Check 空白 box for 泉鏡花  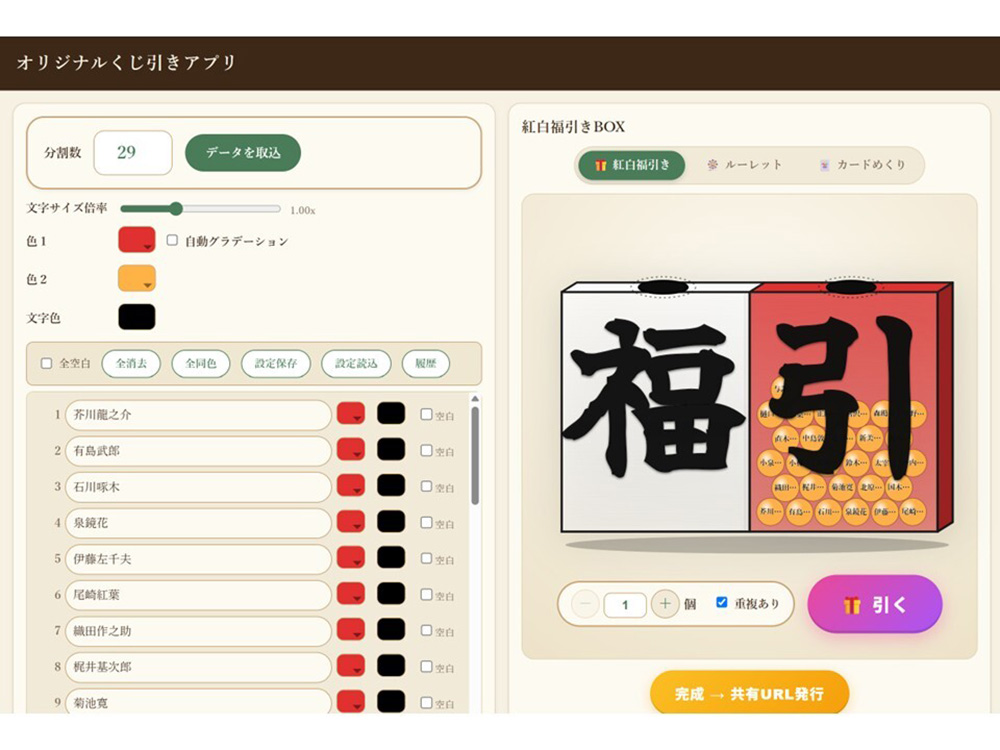point(426,522)
